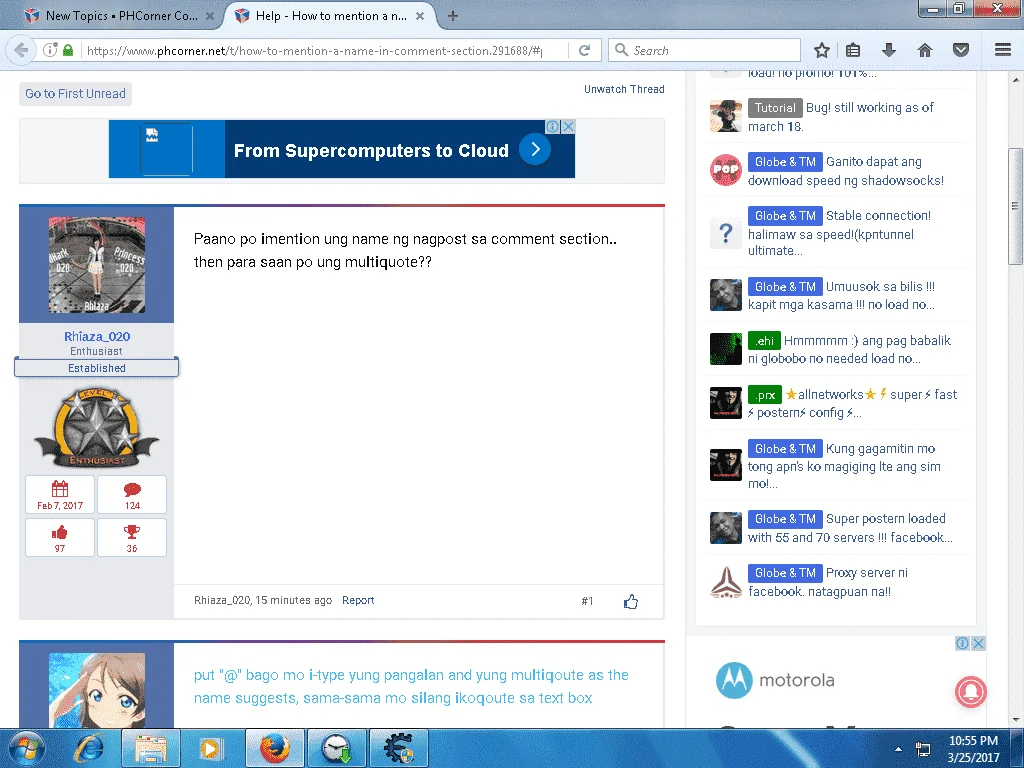The height and width of the screenshot is (768, 1024).
Task: Close the Help - How to mention tab
Action: click(x=420, y=16)
